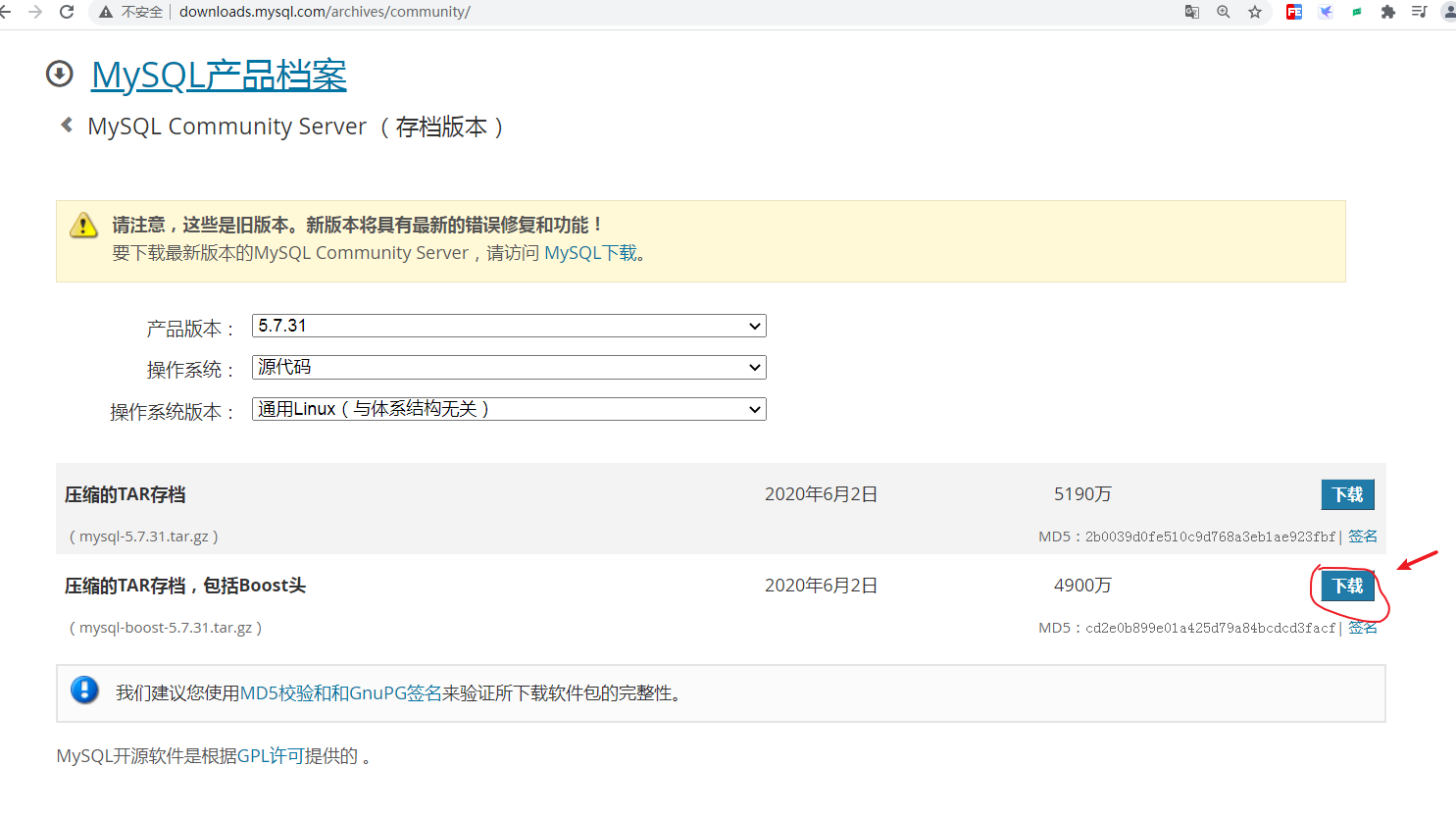Download mysql-boost-5.7.31.tar.gz with the 下载 button
This screenshot has width=1456, height=818.
click(x=1347, y=586)
